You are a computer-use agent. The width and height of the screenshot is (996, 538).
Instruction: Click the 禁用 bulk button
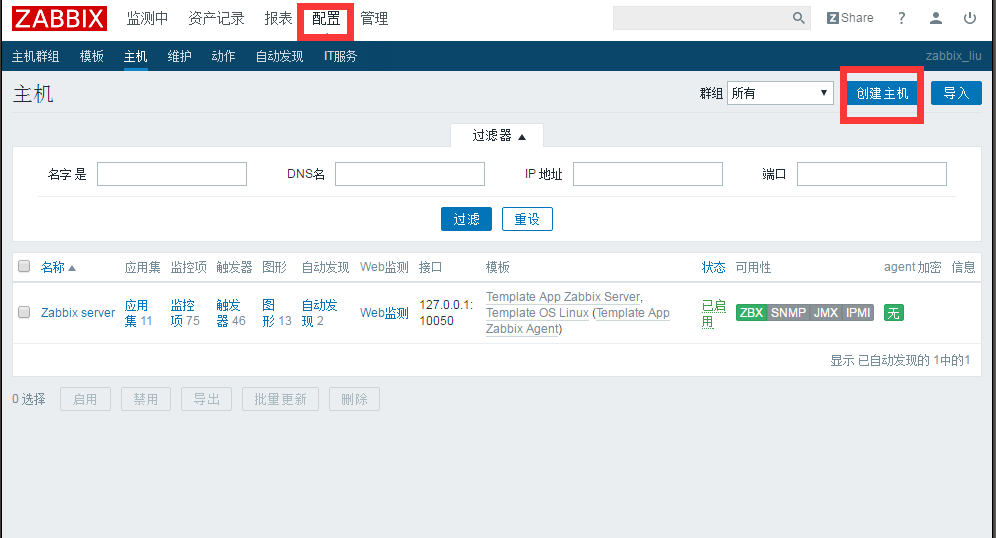[146, 399]
